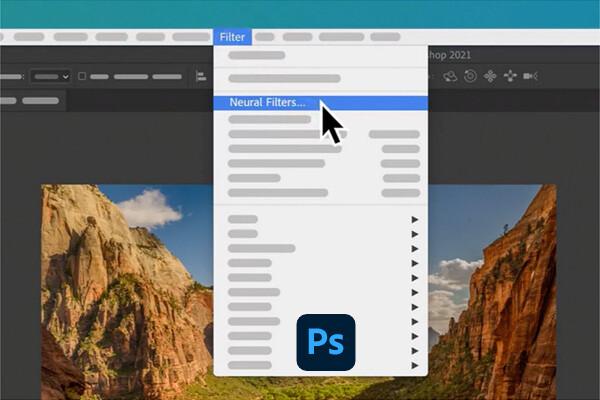Select the menu item directly above Neural Filters
The width and height of the screenshot is (600, 400).
(284, 78)
